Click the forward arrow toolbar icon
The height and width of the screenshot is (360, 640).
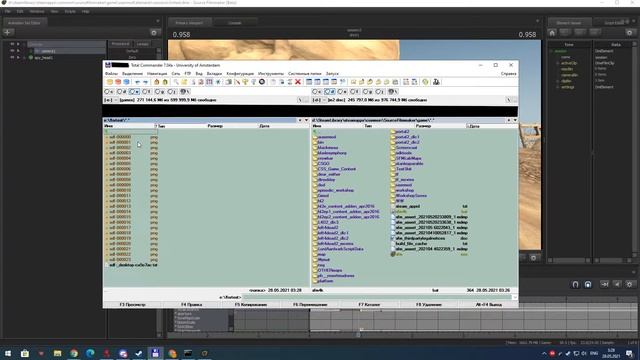tap(145, 82)
